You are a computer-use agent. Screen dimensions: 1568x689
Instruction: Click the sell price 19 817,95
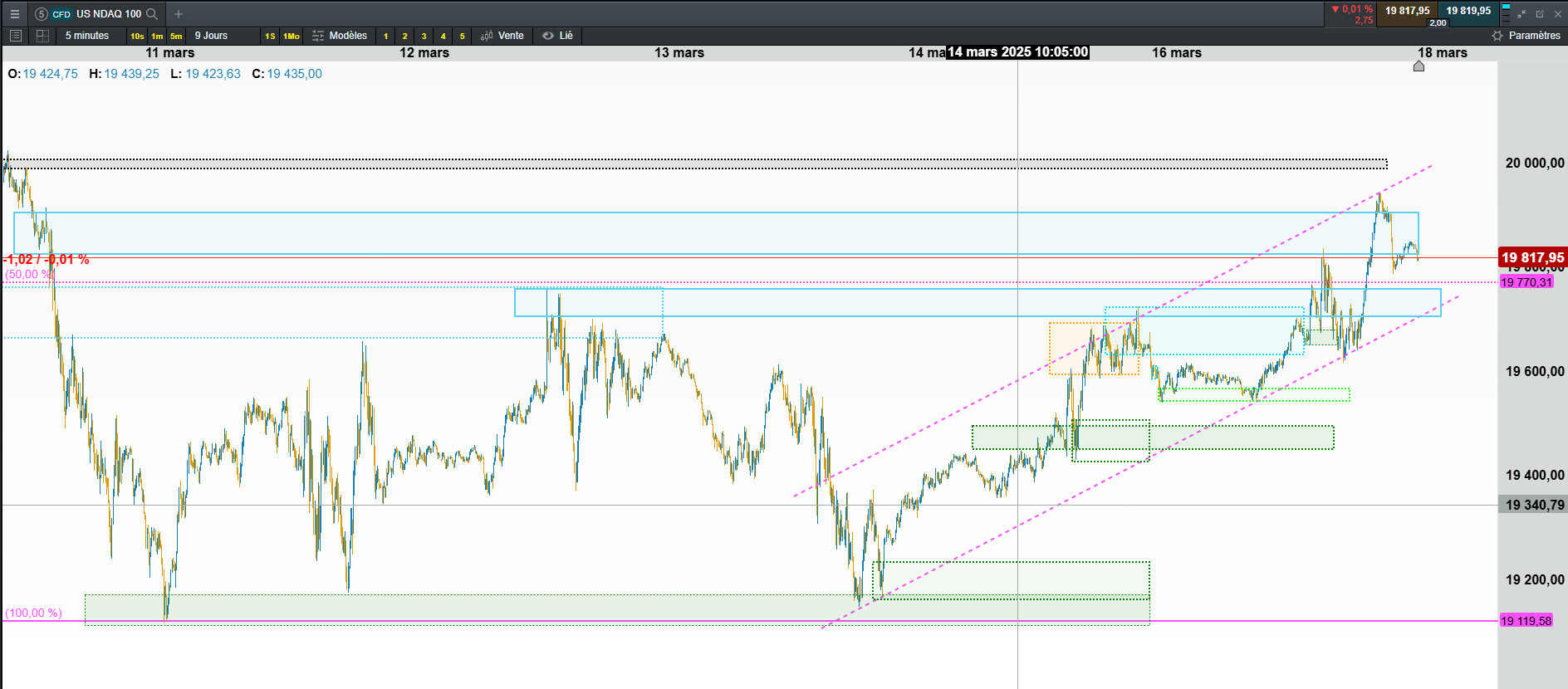click(x=1407, y=11)
